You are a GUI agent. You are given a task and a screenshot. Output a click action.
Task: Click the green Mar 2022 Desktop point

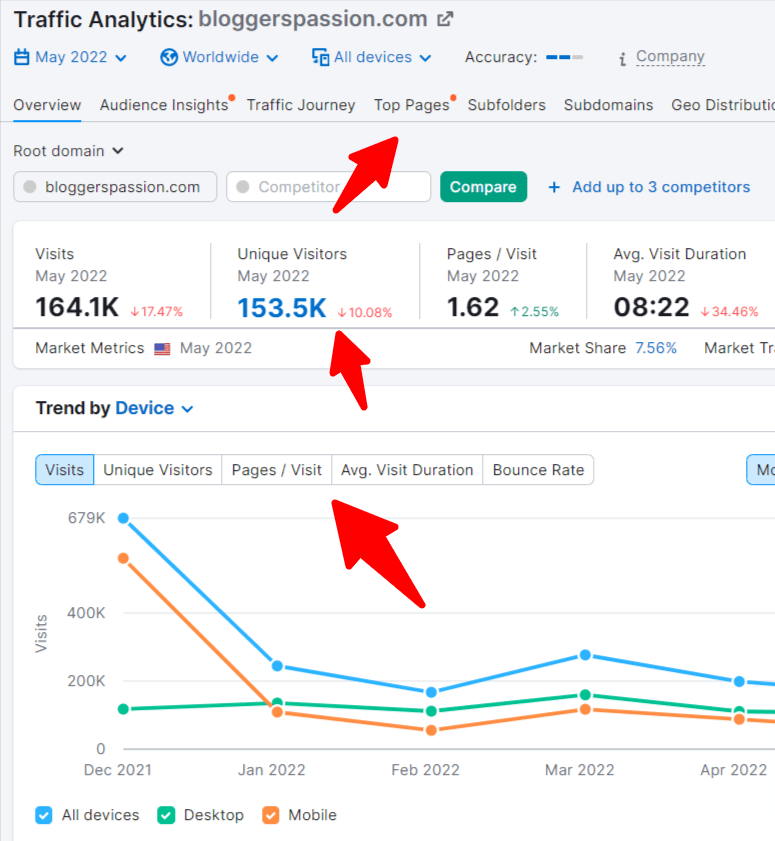(x=585, y=695)
